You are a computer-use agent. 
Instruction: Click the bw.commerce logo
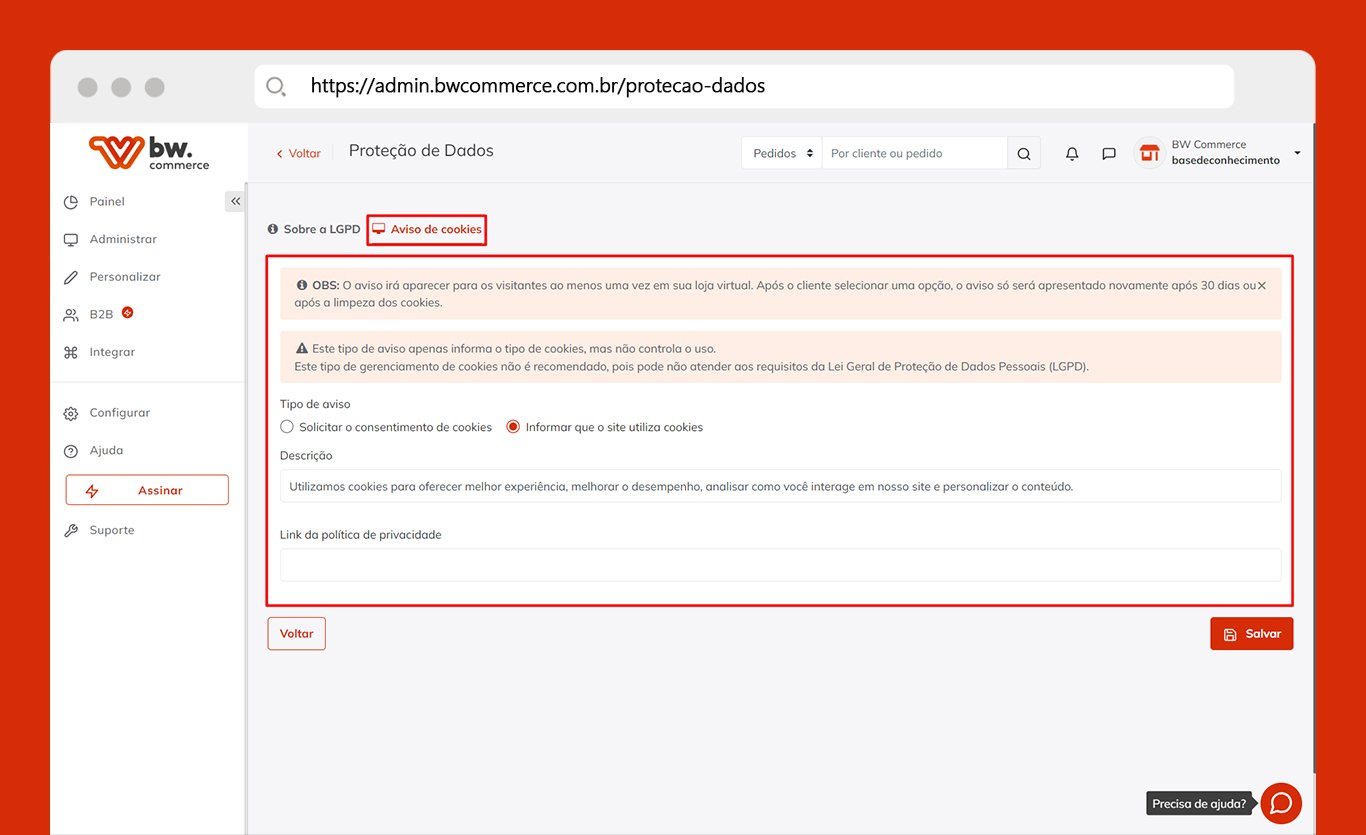pyautogui.click(x=149, y=152)
